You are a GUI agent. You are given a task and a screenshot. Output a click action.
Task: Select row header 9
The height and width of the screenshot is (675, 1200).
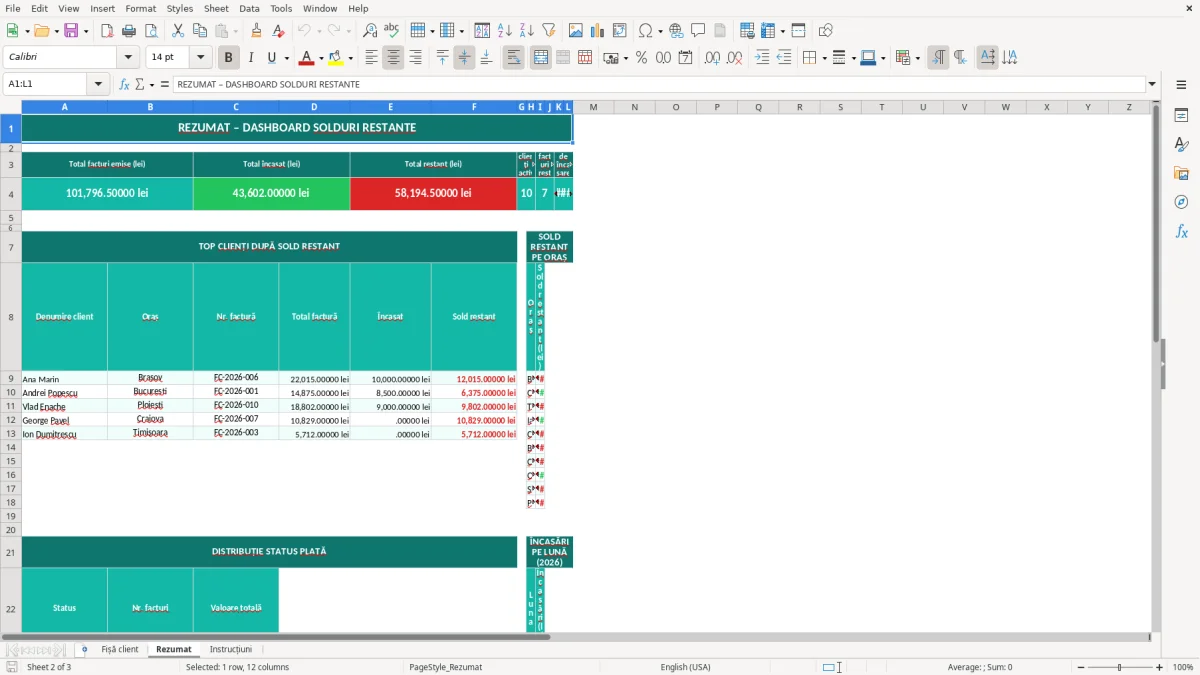coord(10,379)
